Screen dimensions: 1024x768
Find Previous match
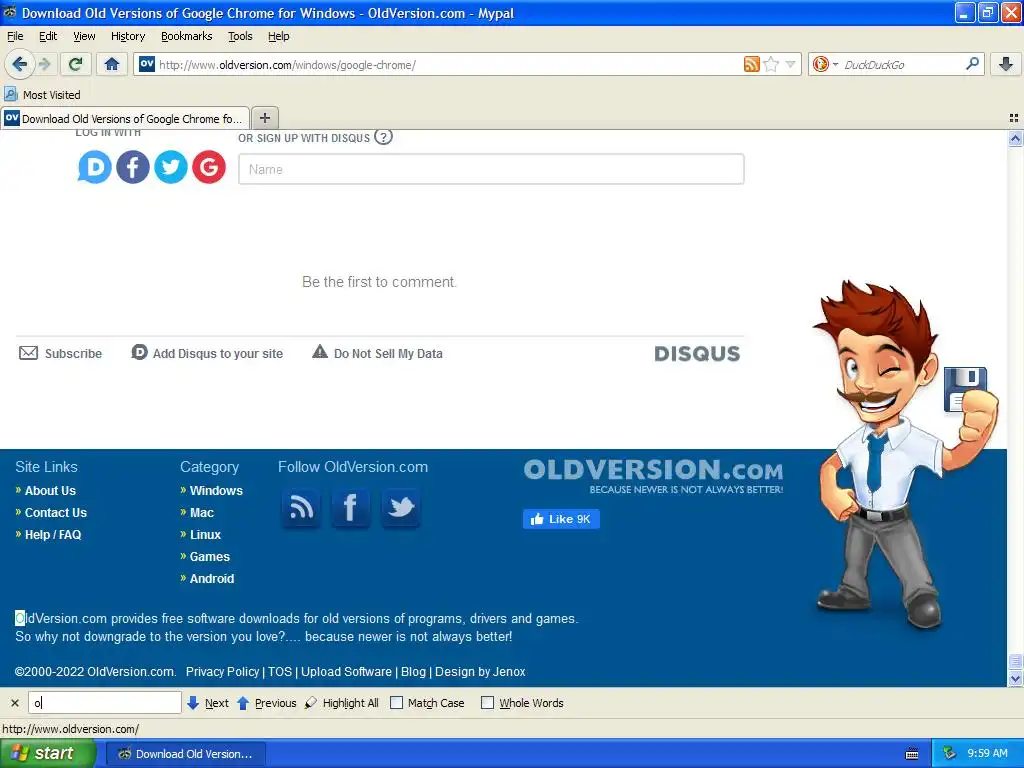click(x=266, y=703)
